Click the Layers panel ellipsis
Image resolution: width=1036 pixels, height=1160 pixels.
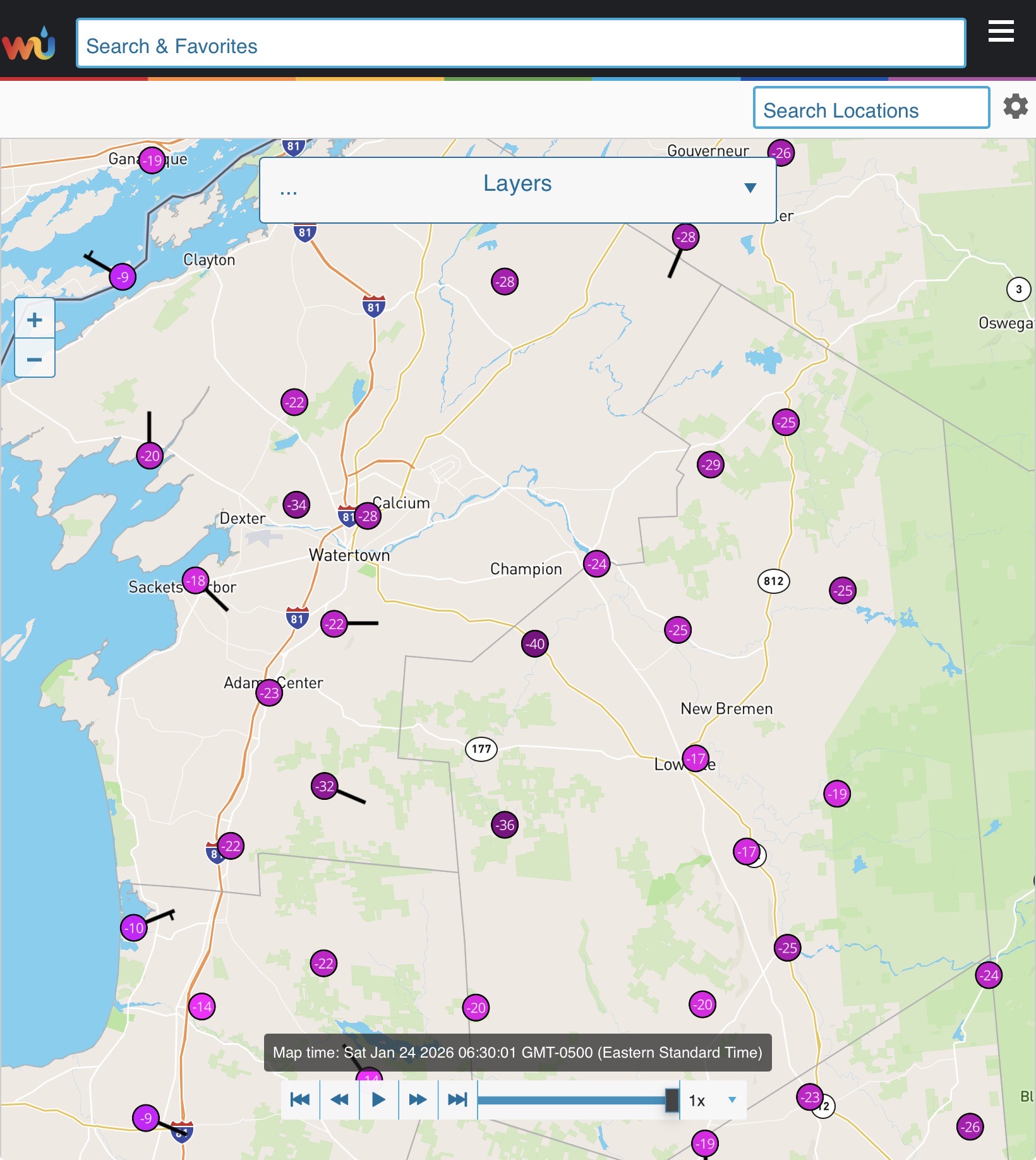point(288,190)
